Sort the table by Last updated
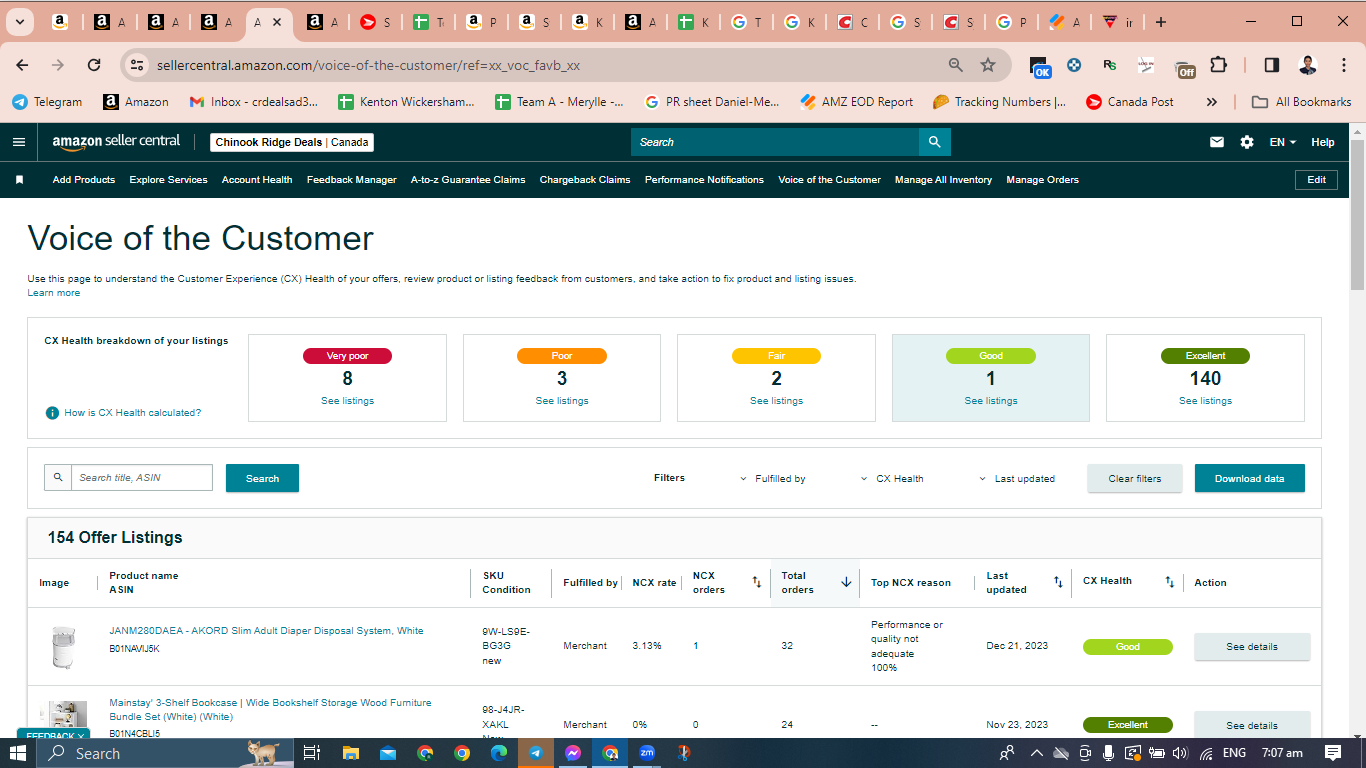The height and width of the screenshot is (768, 1366). pos(1058,582)
